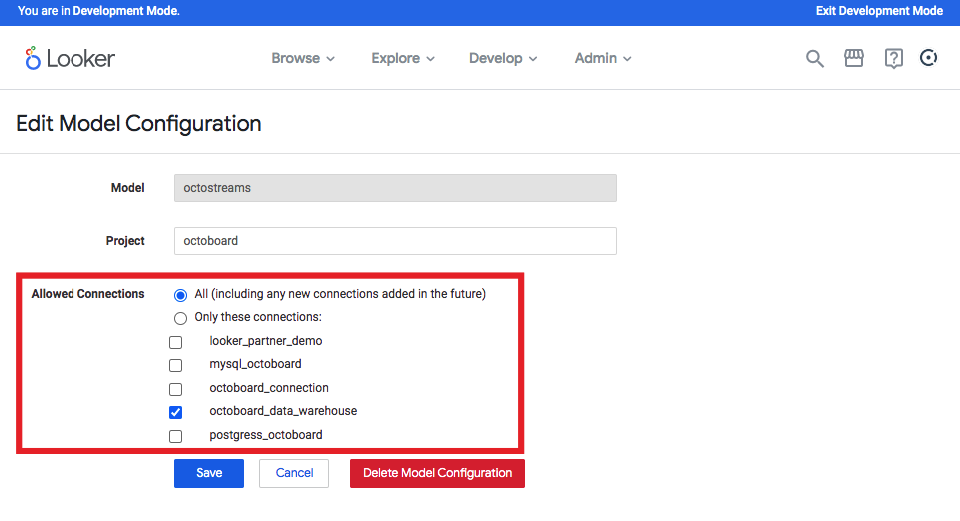Click Delete Model Configuration button
The width and height of the screenshot is (960, 521).
pos(437,473)
